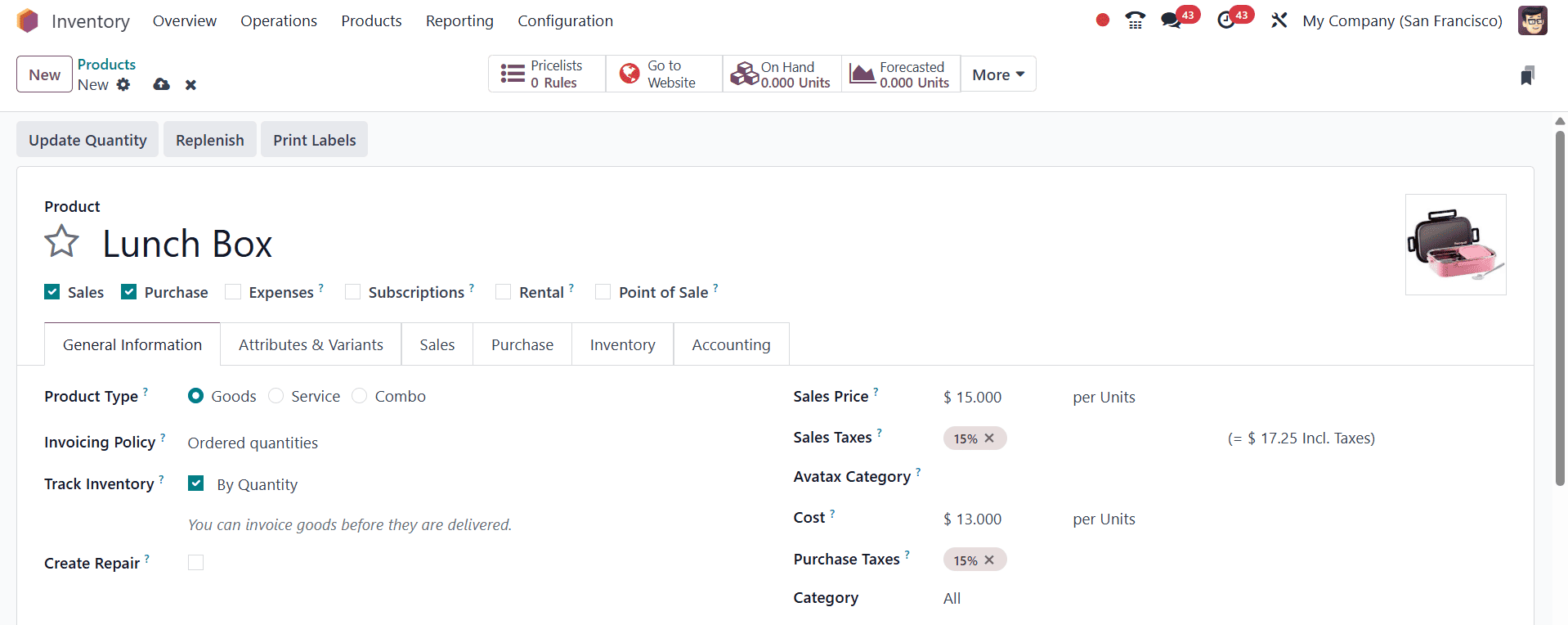Switch to the Accounting tab

coord(731,344)
